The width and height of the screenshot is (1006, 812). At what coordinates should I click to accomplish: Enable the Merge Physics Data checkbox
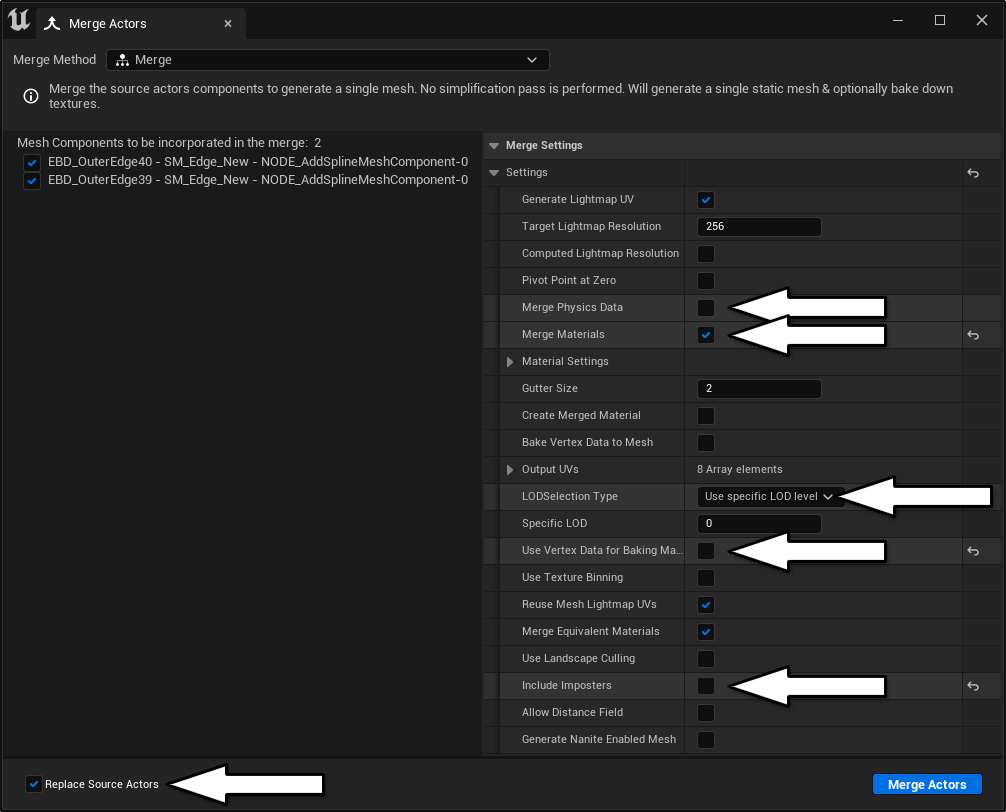pos(706,308)
